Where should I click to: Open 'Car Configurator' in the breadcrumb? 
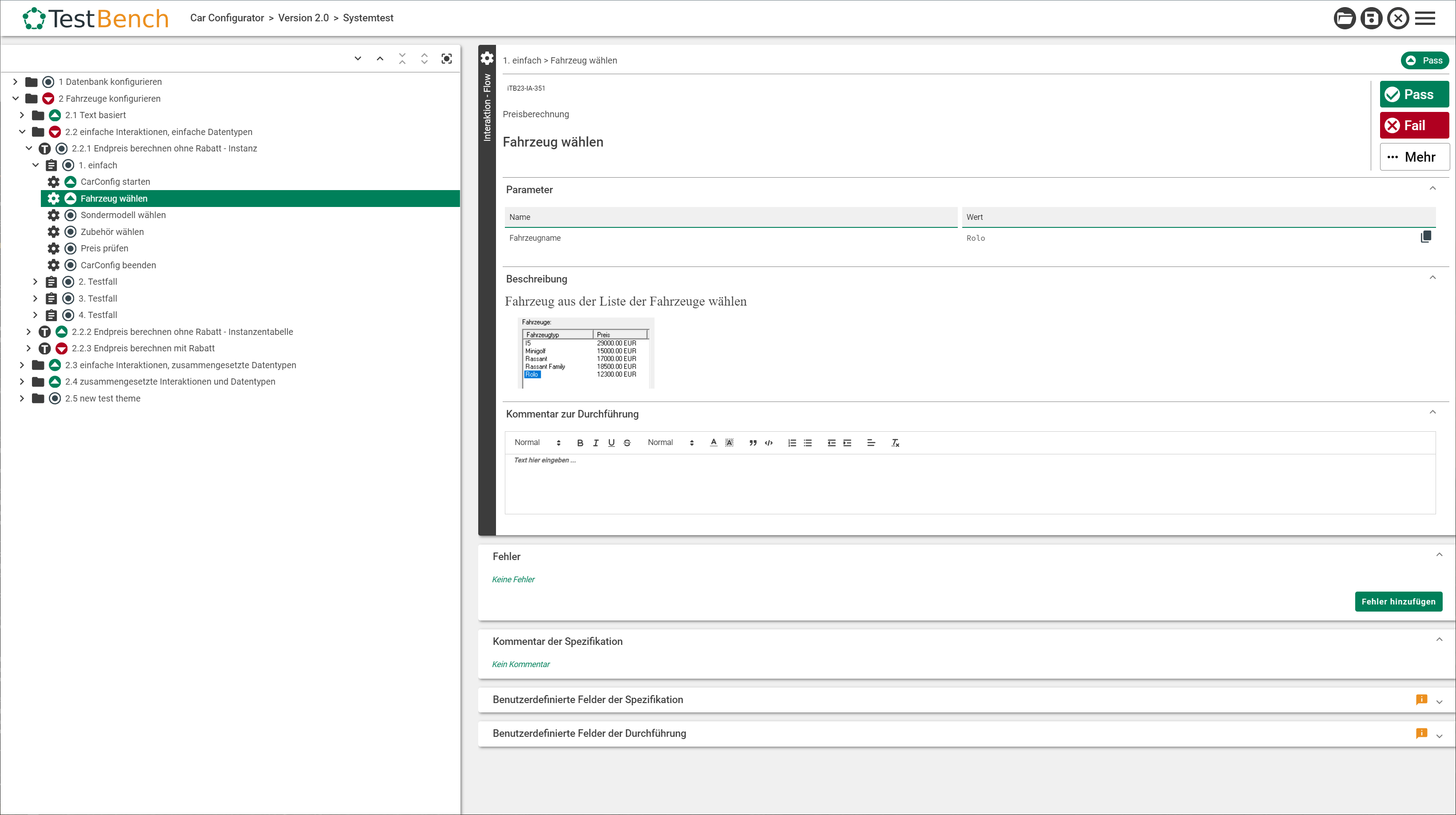click(227, 17)
